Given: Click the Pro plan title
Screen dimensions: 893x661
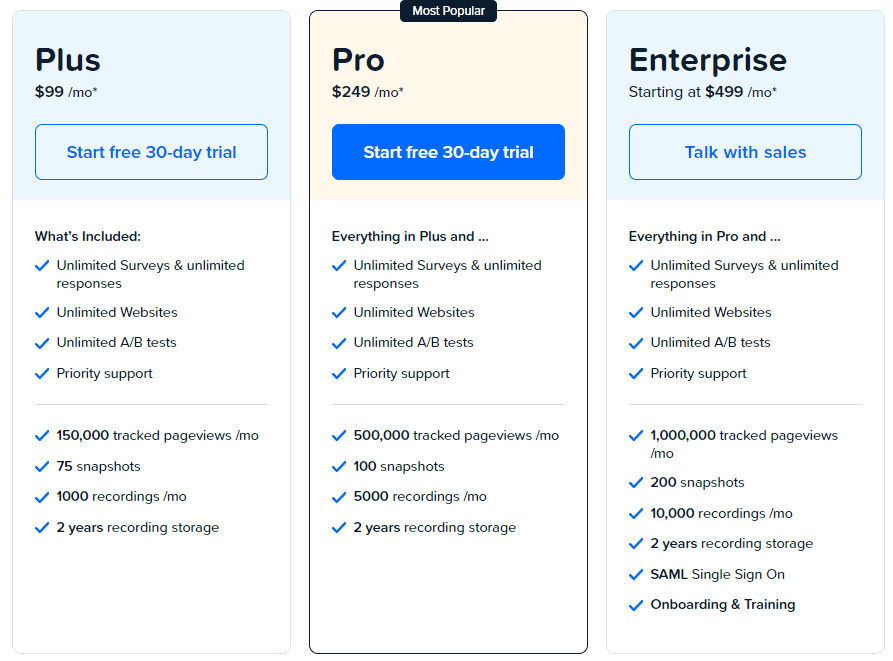Looking at the screenshot, I should point(358,60).
